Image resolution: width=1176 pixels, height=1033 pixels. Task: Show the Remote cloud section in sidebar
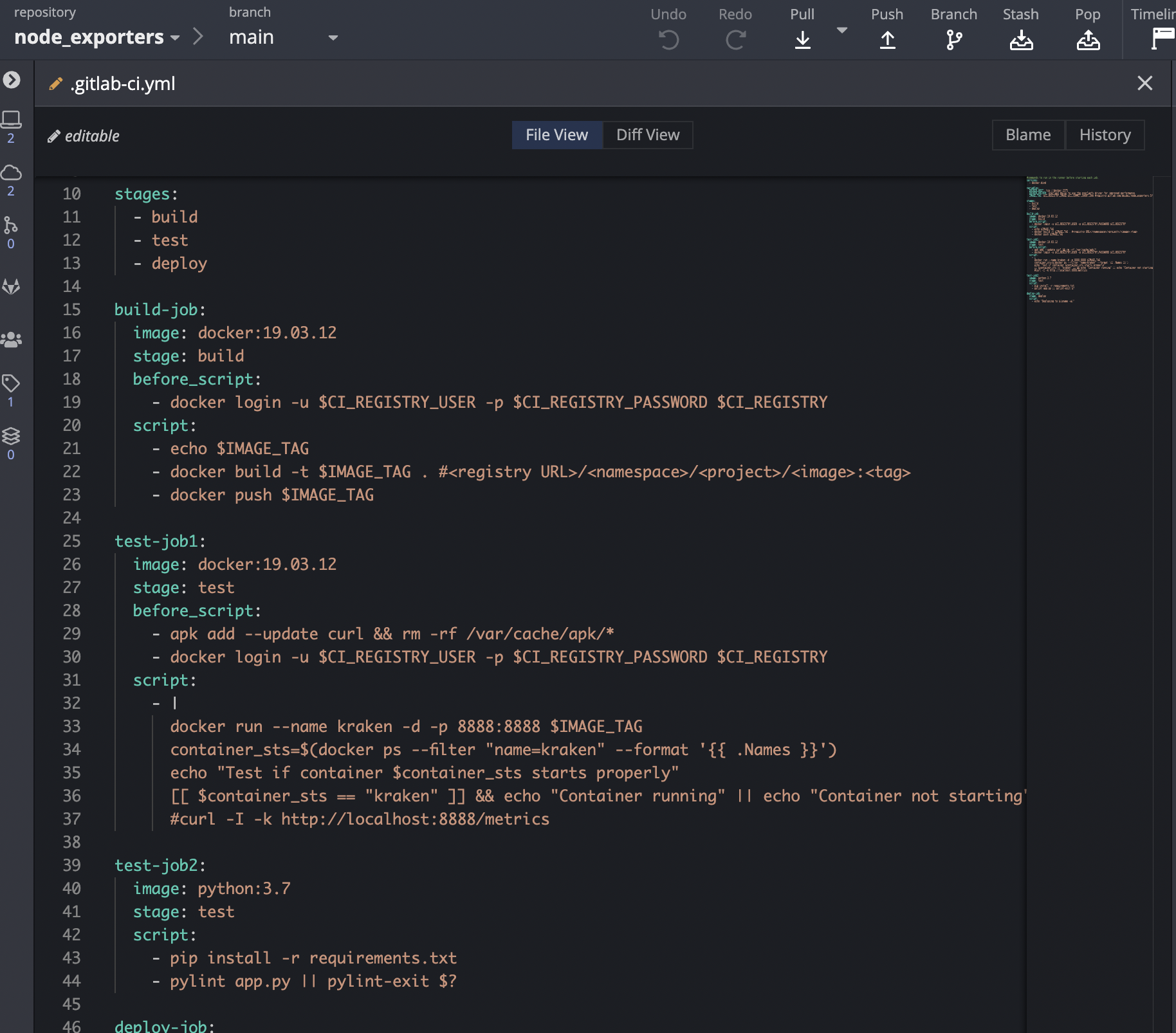(x=11, y=173)
